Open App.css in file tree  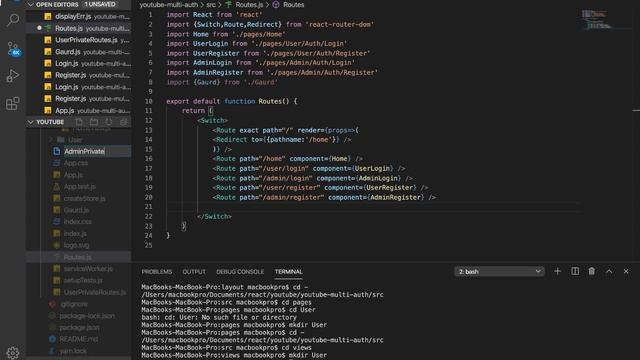(76, 163)
